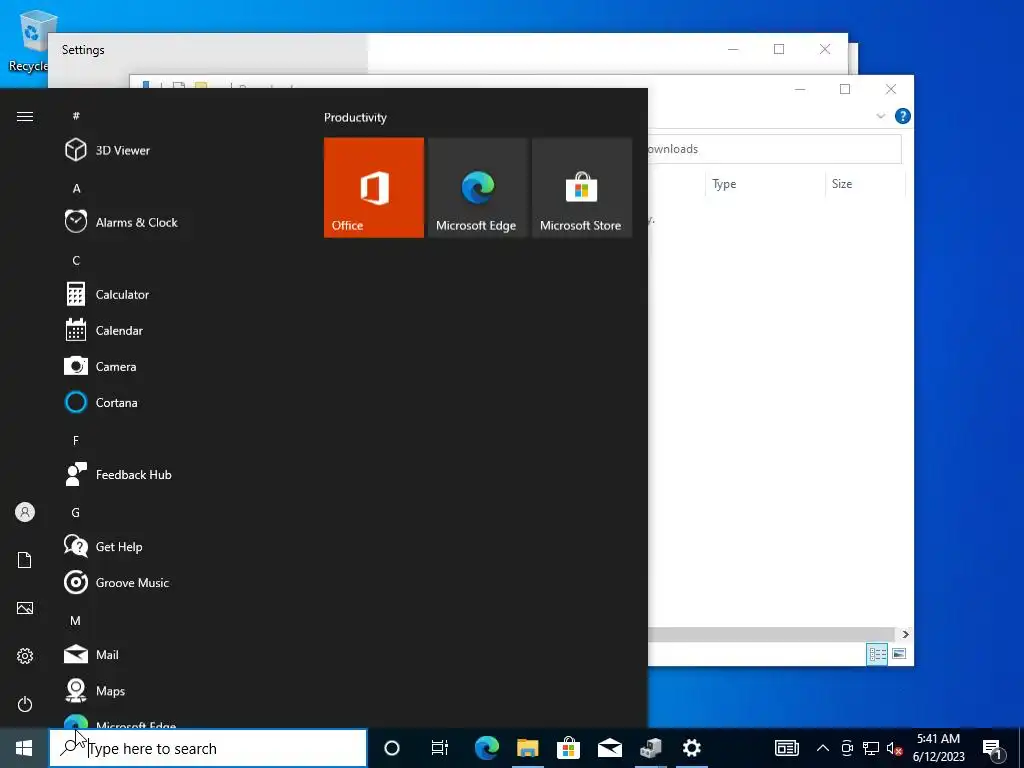Open Documents from the Start sidebar
Screen dimensions: 1024x768
[x=25, y=560]
